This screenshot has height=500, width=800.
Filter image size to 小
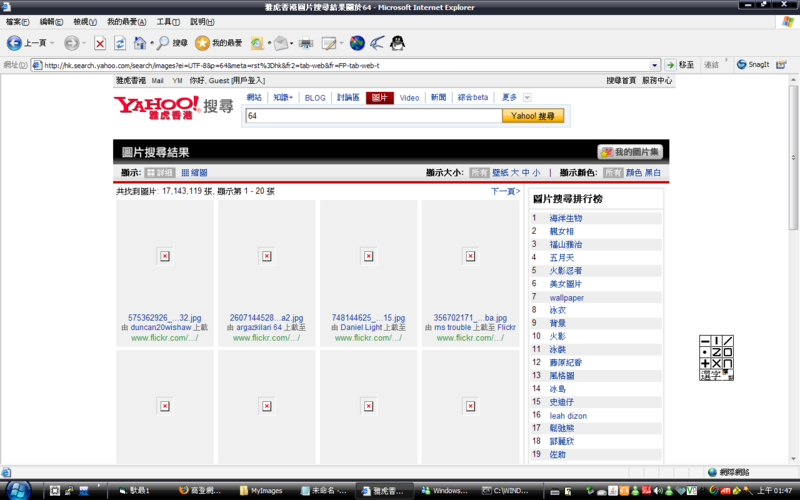click(536, 173)
